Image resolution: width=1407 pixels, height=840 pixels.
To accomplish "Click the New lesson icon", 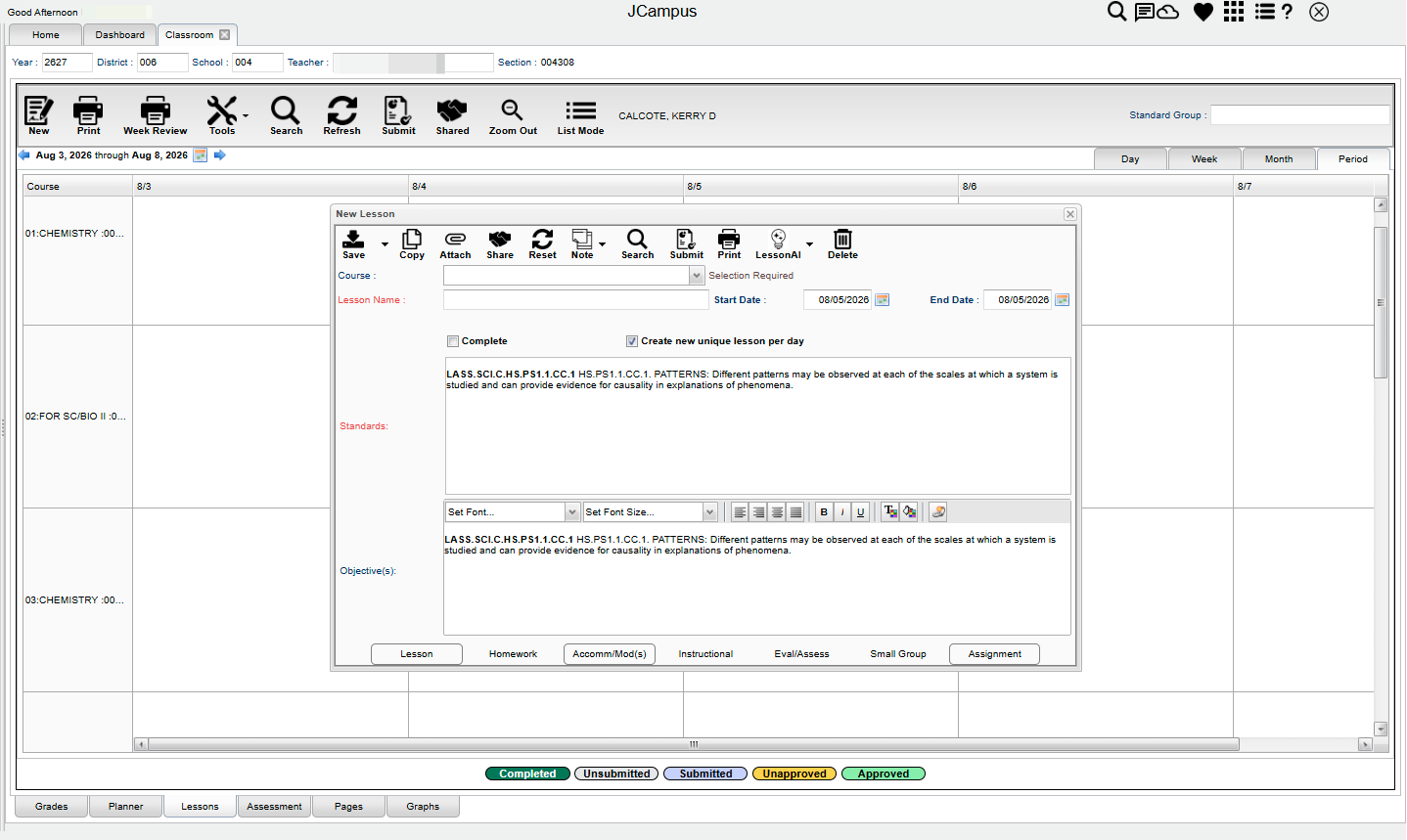I will tap(38, 110).
